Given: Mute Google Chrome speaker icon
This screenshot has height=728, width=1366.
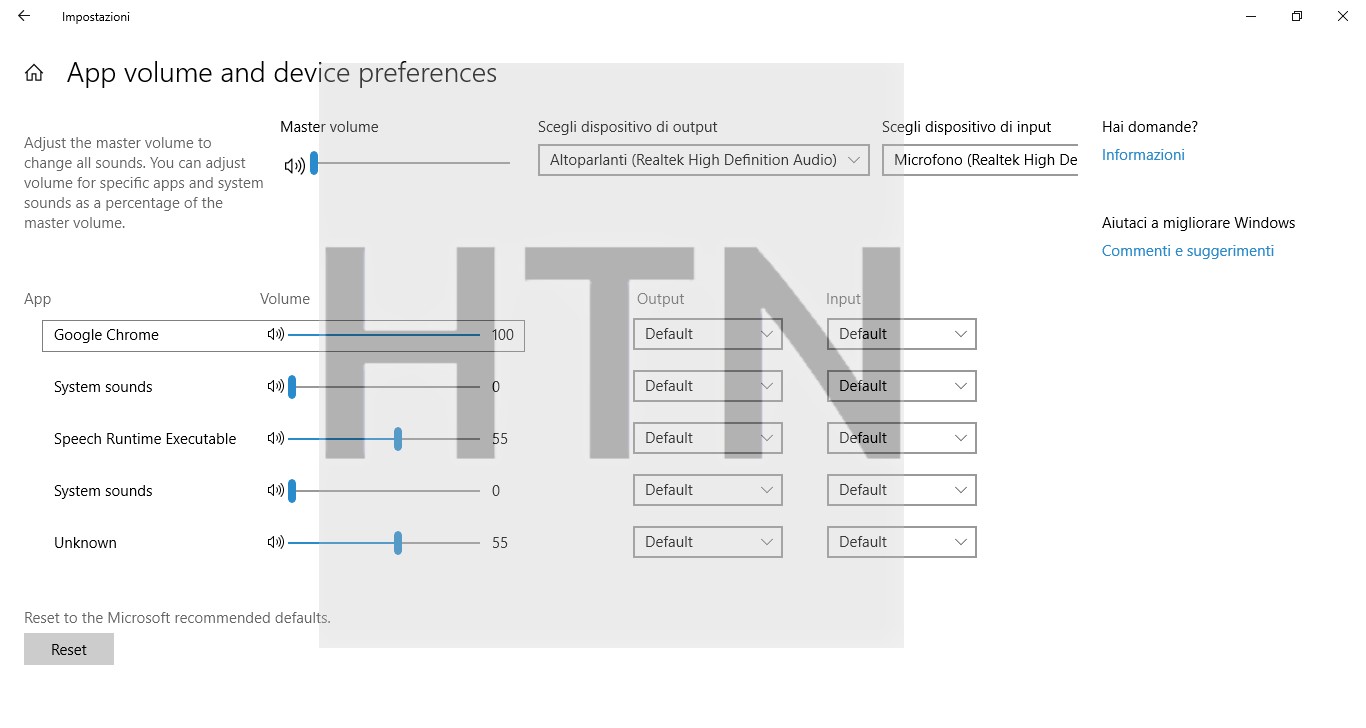Looking at the screenshot, I should coord(276,334).
